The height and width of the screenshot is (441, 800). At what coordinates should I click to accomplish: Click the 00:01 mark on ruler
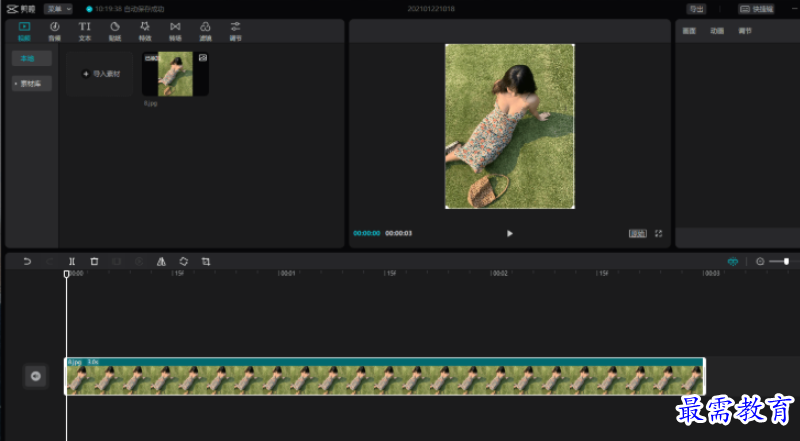click(287, 274)
